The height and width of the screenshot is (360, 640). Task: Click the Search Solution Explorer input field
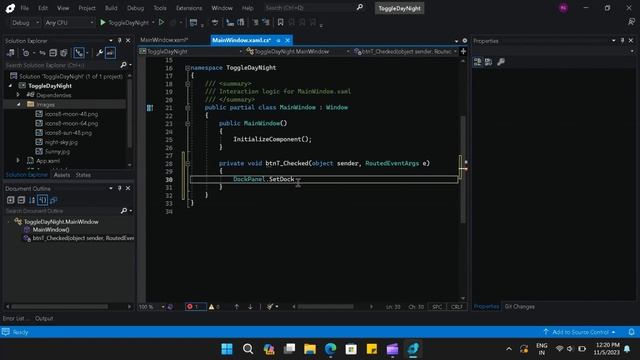(61, 65)
